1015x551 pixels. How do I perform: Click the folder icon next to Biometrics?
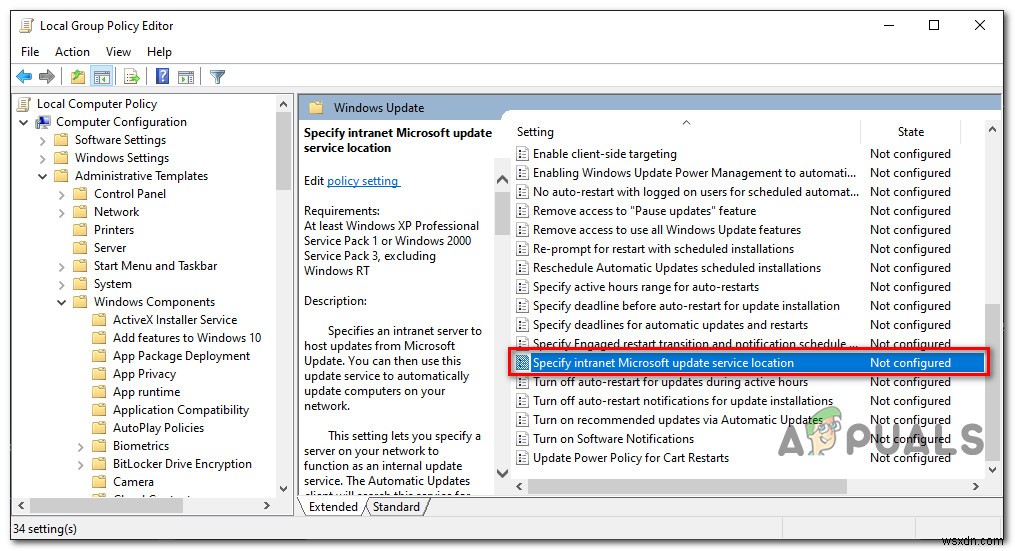point(99,445)
